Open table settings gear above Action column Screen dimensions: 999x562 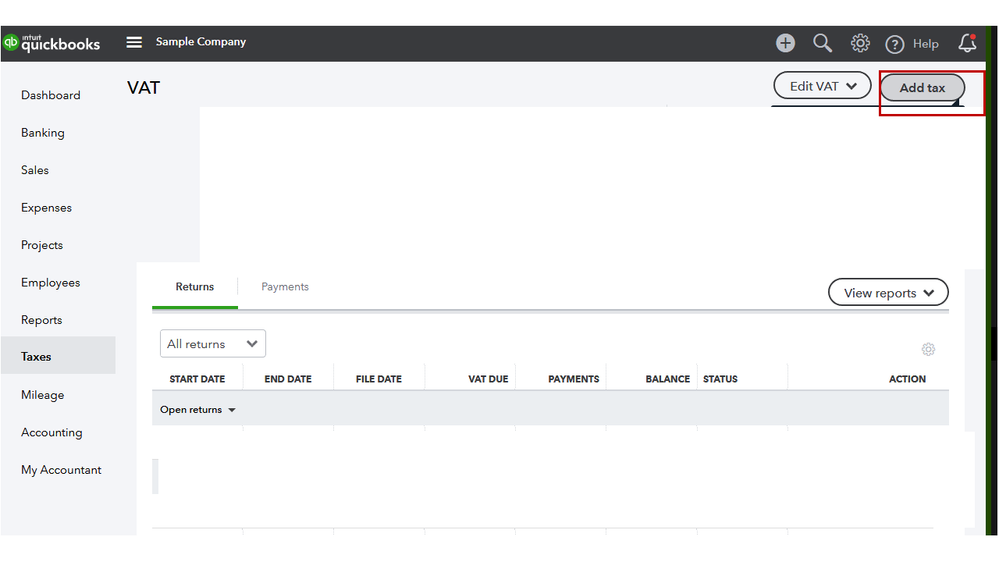(x=928, y=349)
